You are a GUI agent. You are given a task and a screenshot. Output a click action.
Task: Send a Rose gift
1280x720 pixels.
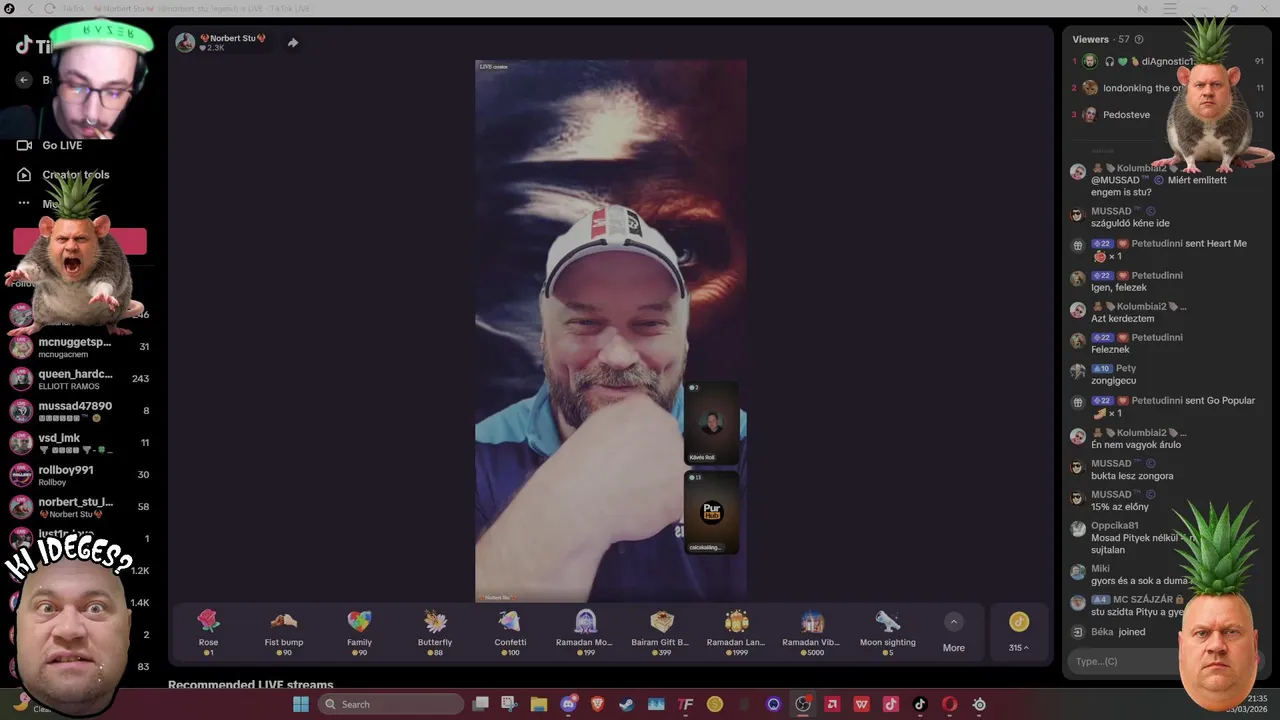[x=208, y=632]
